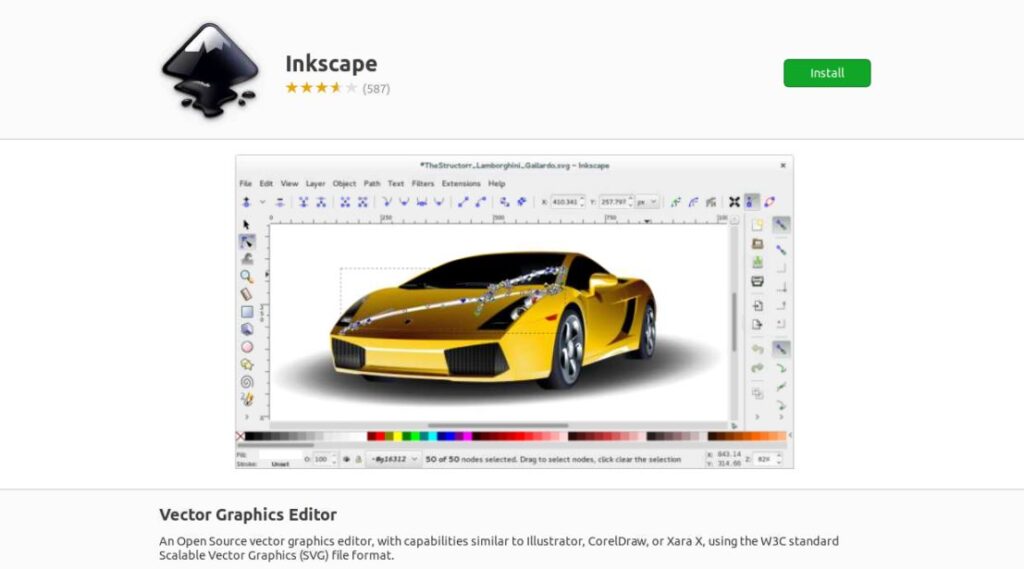1024x569 pixels.
Task: Click Delete segment between nodes icon
Action: 363,203
